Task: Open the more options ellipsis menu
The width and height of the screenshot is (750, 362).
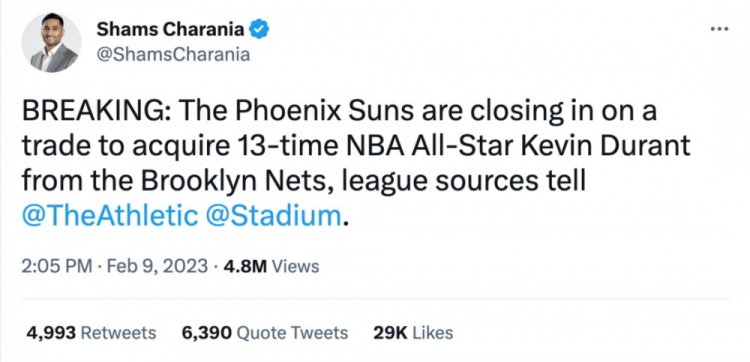Action: [x=719, y=30]
